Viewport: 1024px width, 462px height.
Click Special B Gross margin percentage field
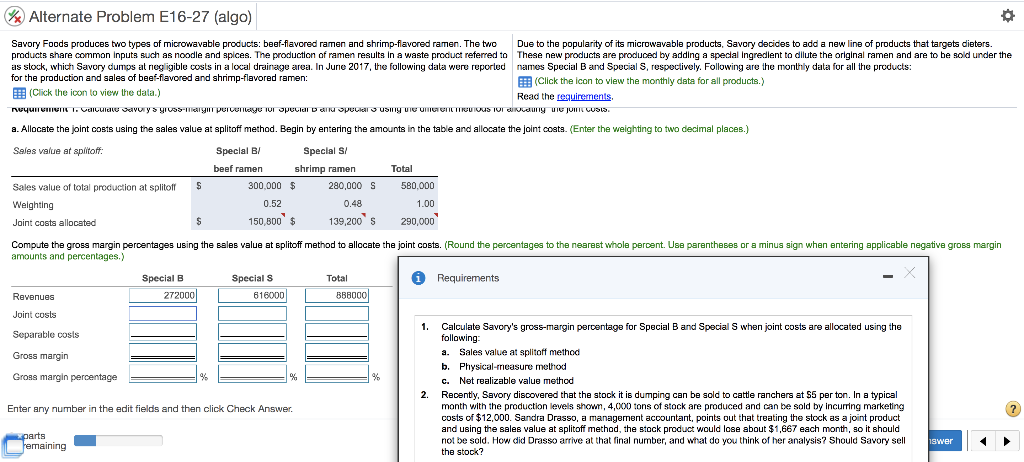point(163,376)
